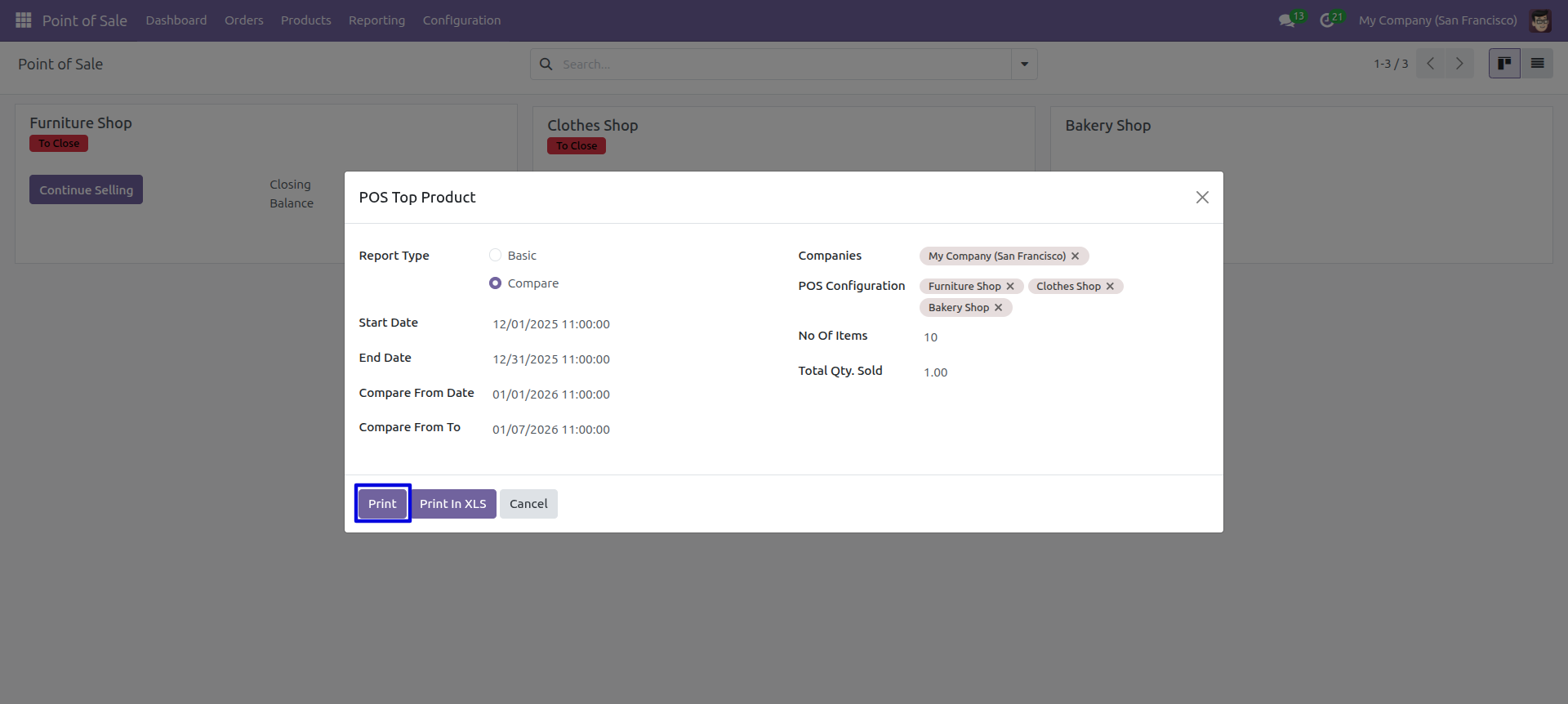Click To Close badge on Clothes Shop
The image size is (1568, 704).
tap(577, 146)
